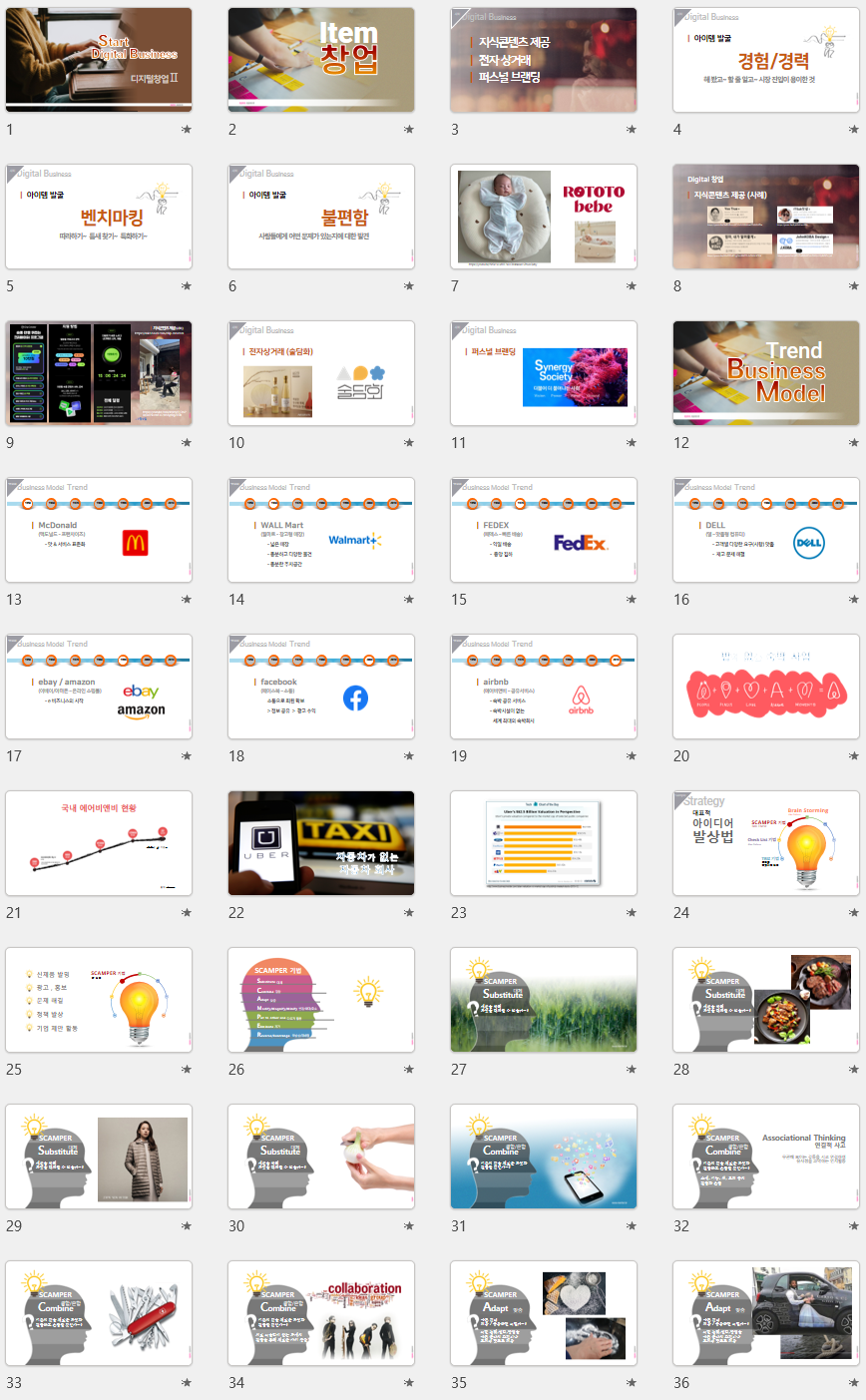
Task: Select the Walmart business model slide
Action: (x=321, y=530)
